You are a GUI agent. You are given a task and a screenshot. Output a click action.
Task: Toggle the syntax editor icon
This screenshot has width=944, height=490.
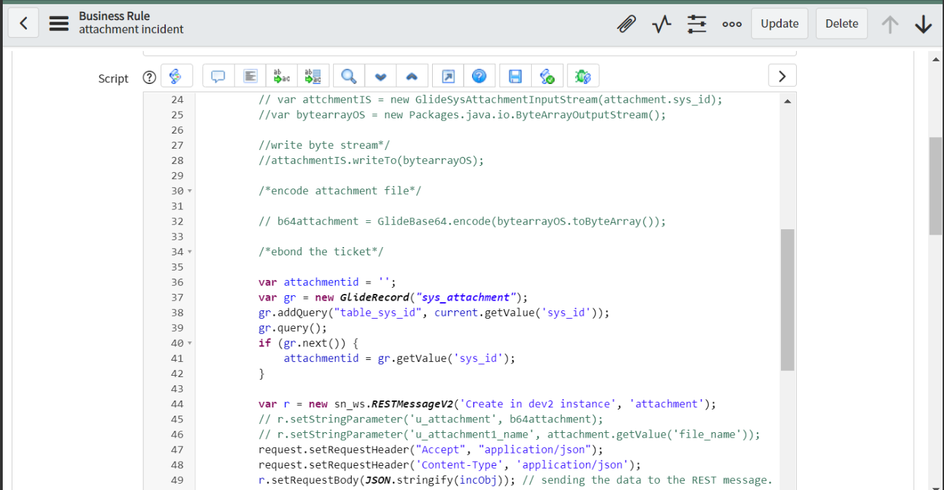pos(176,76)
